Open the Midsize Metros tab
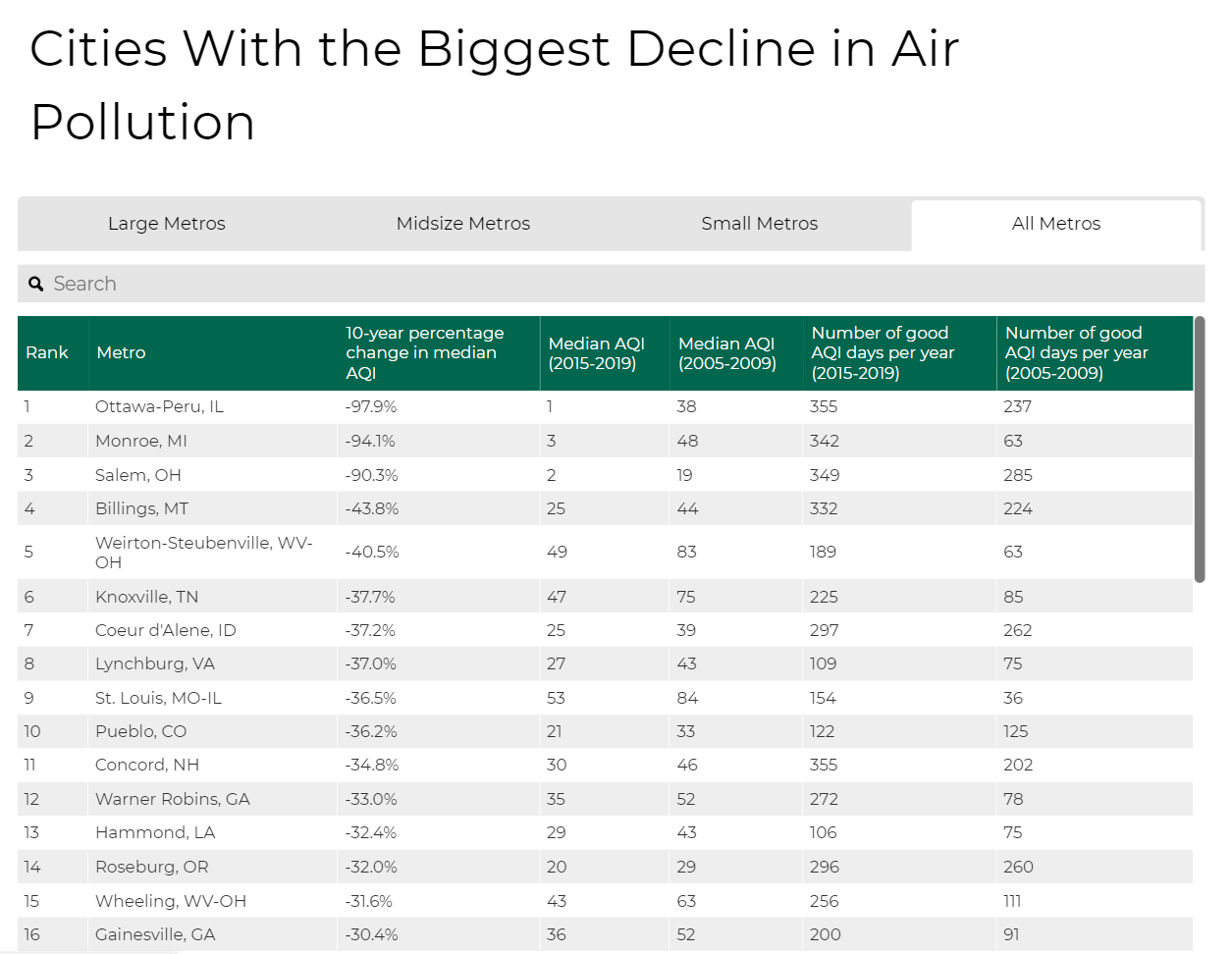The height and width of the screenshot is (954, 1232). click(463, 224)
